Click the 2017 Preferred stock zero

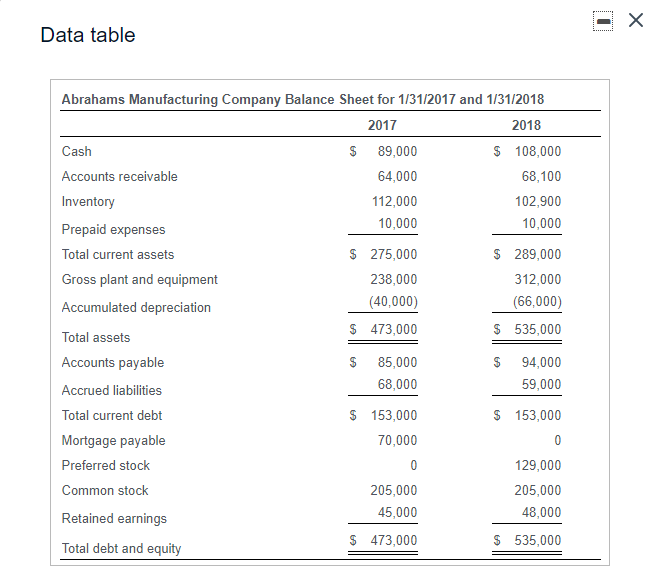(413, 465)
